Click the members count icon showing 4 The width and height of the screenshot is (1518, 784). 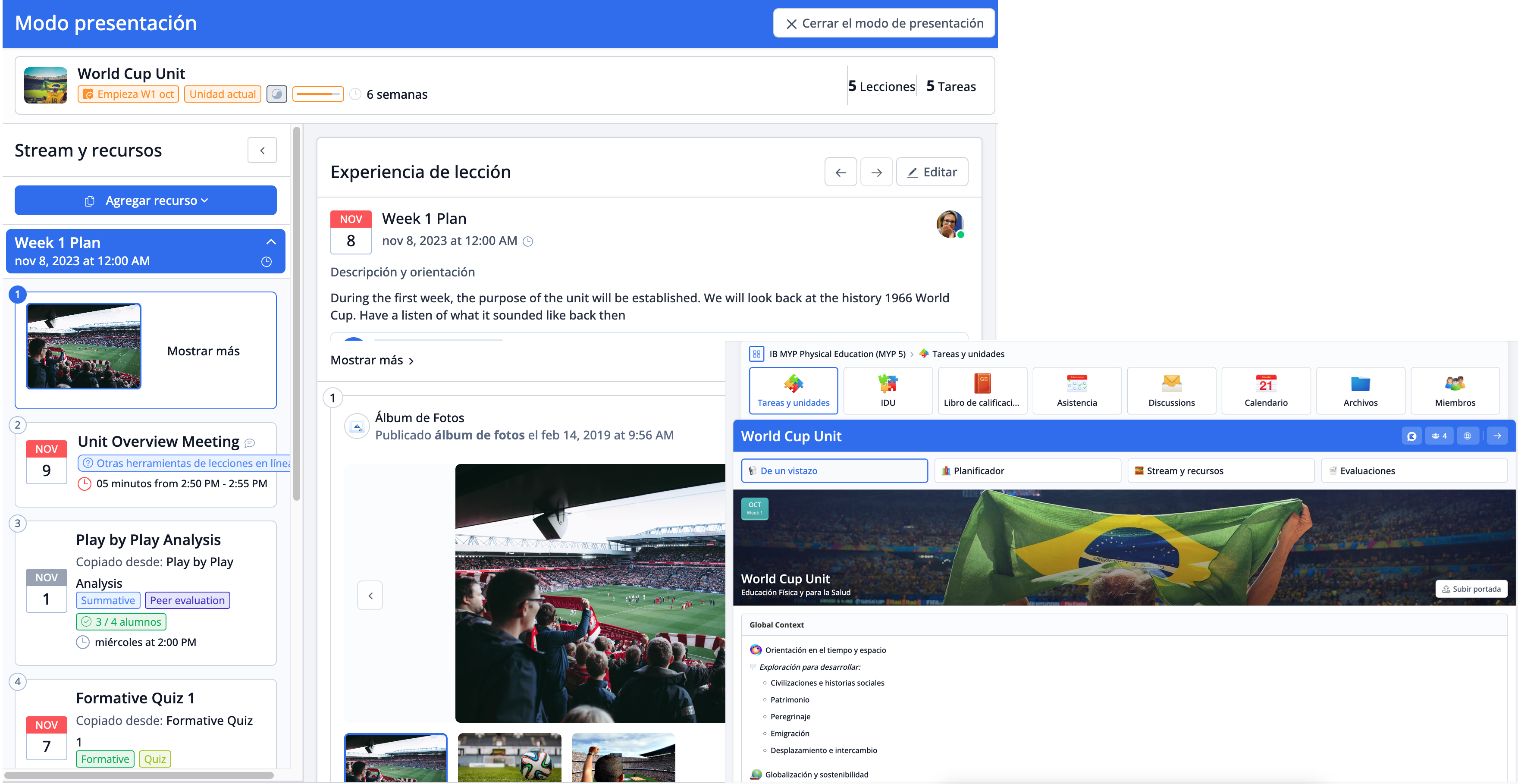[x=1439, y=436]
